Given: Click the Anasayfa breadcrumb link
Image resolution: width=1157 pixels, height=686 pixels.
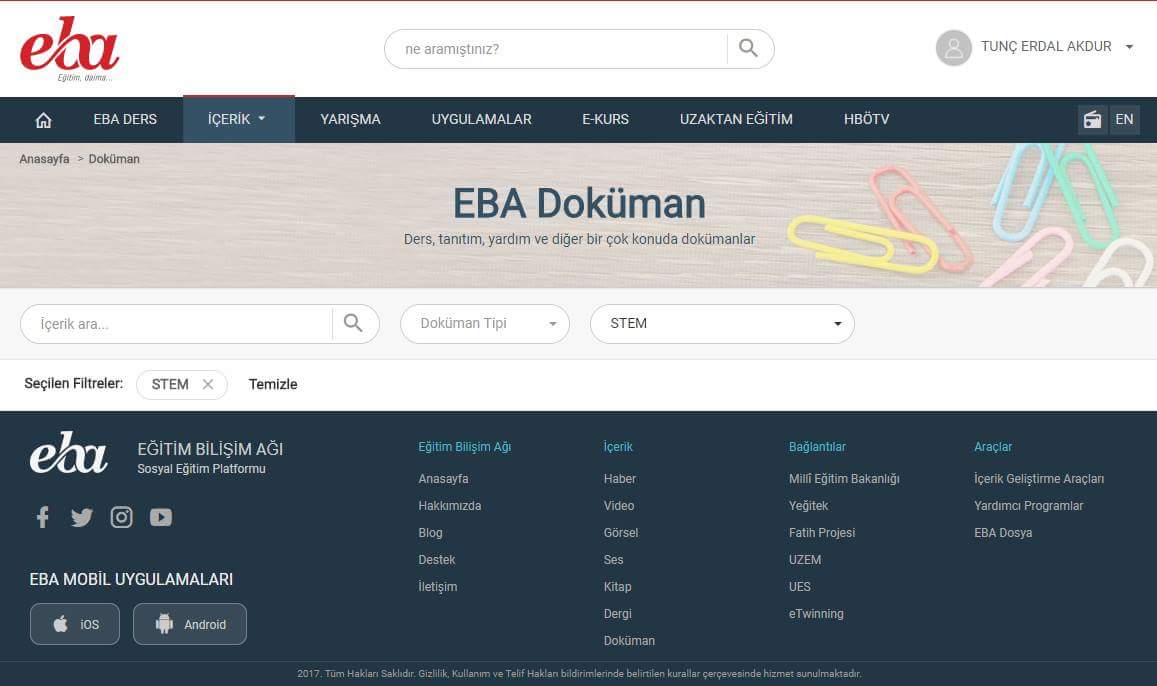Looking at the screenshot, I should (x=44, y=159).
